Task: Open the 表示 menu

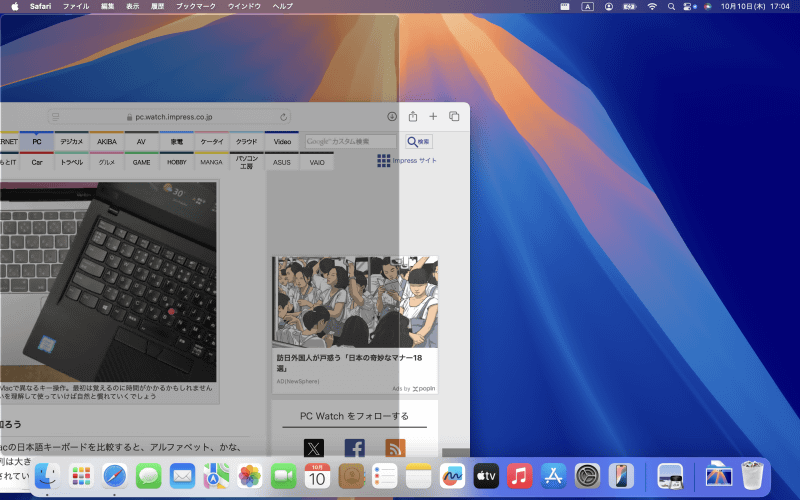Action: pyautogui.click(x=133, y=6)
